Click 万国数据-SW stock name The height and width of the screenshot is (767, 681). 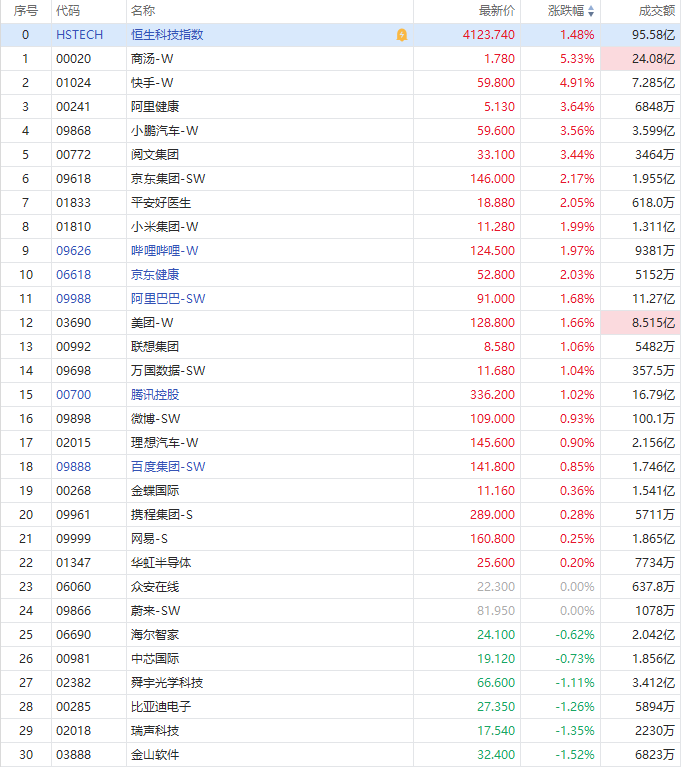point(168,370)
